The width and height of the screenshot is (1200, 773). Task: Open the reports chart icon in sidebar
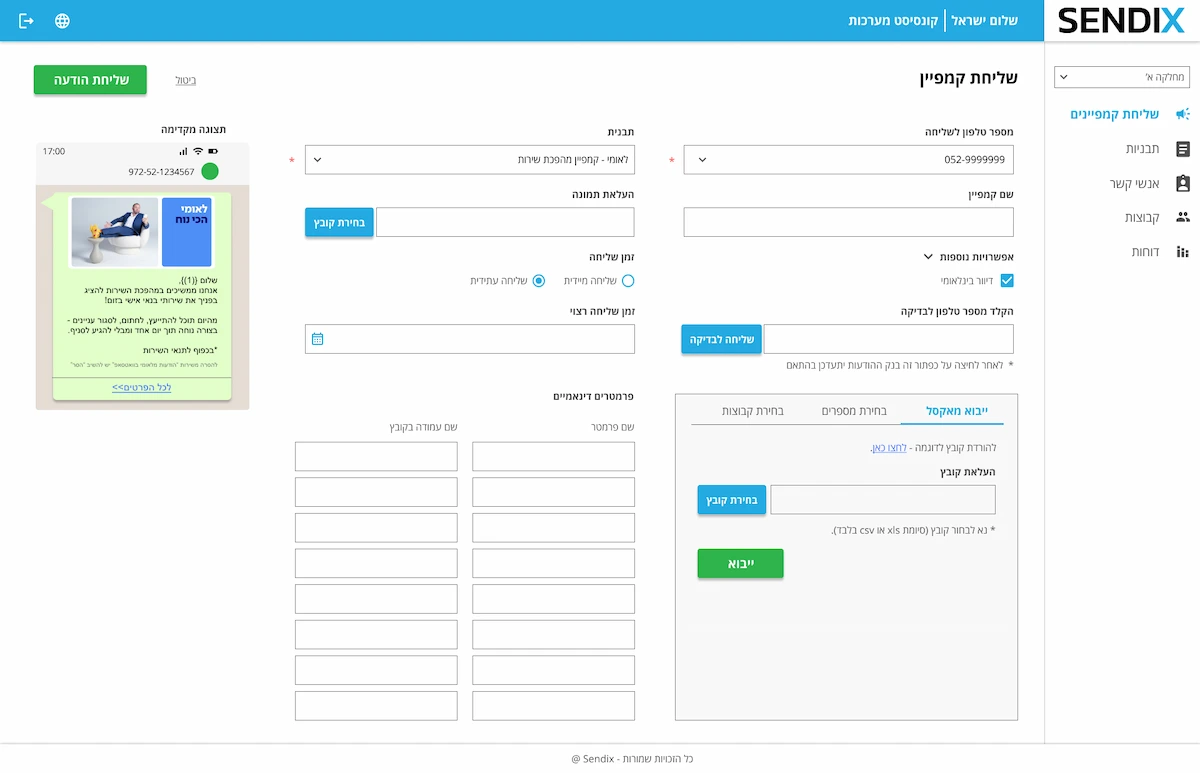[1183, 252]
